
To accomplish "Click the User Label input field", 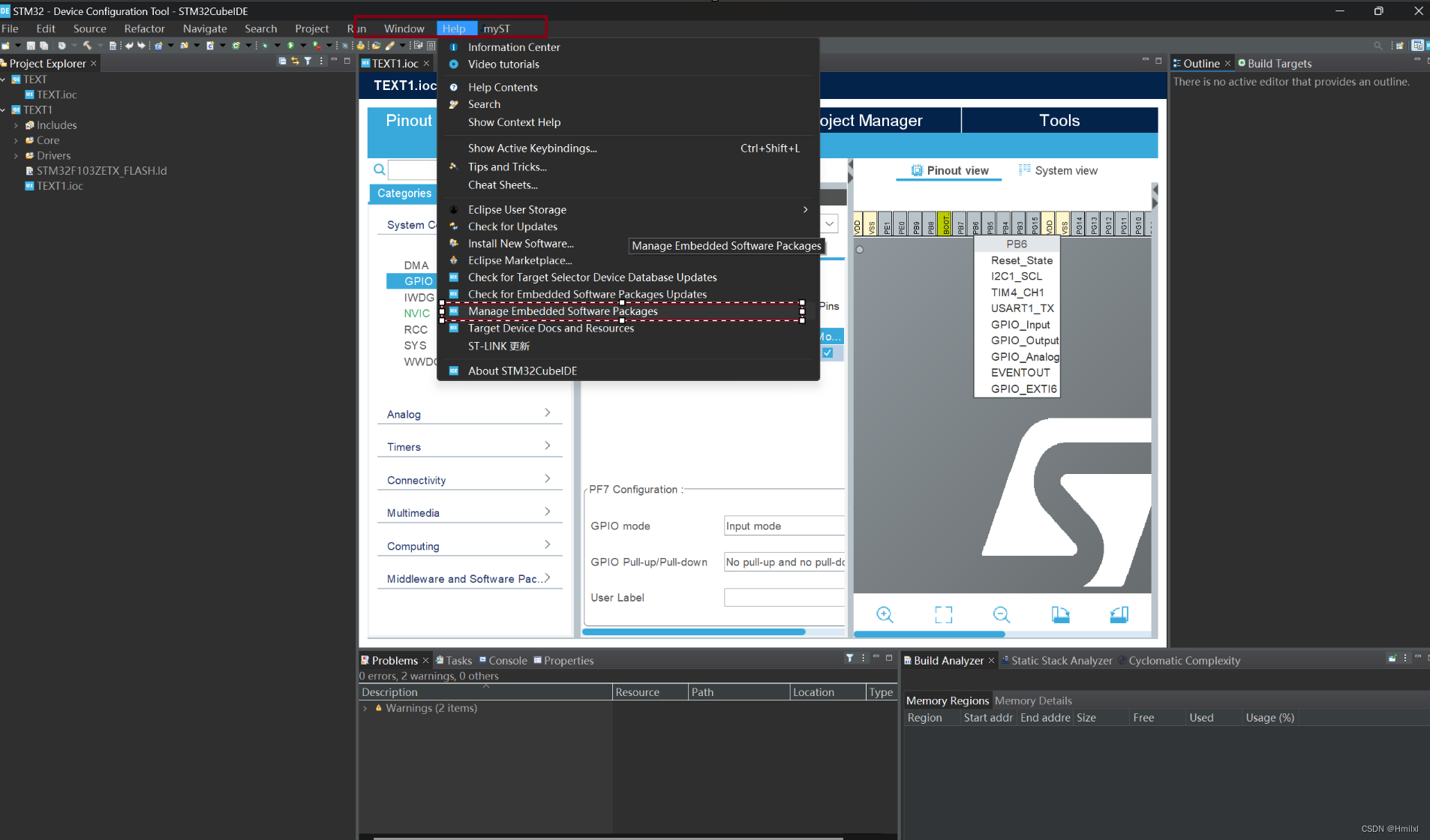I will tap(784, 598).
